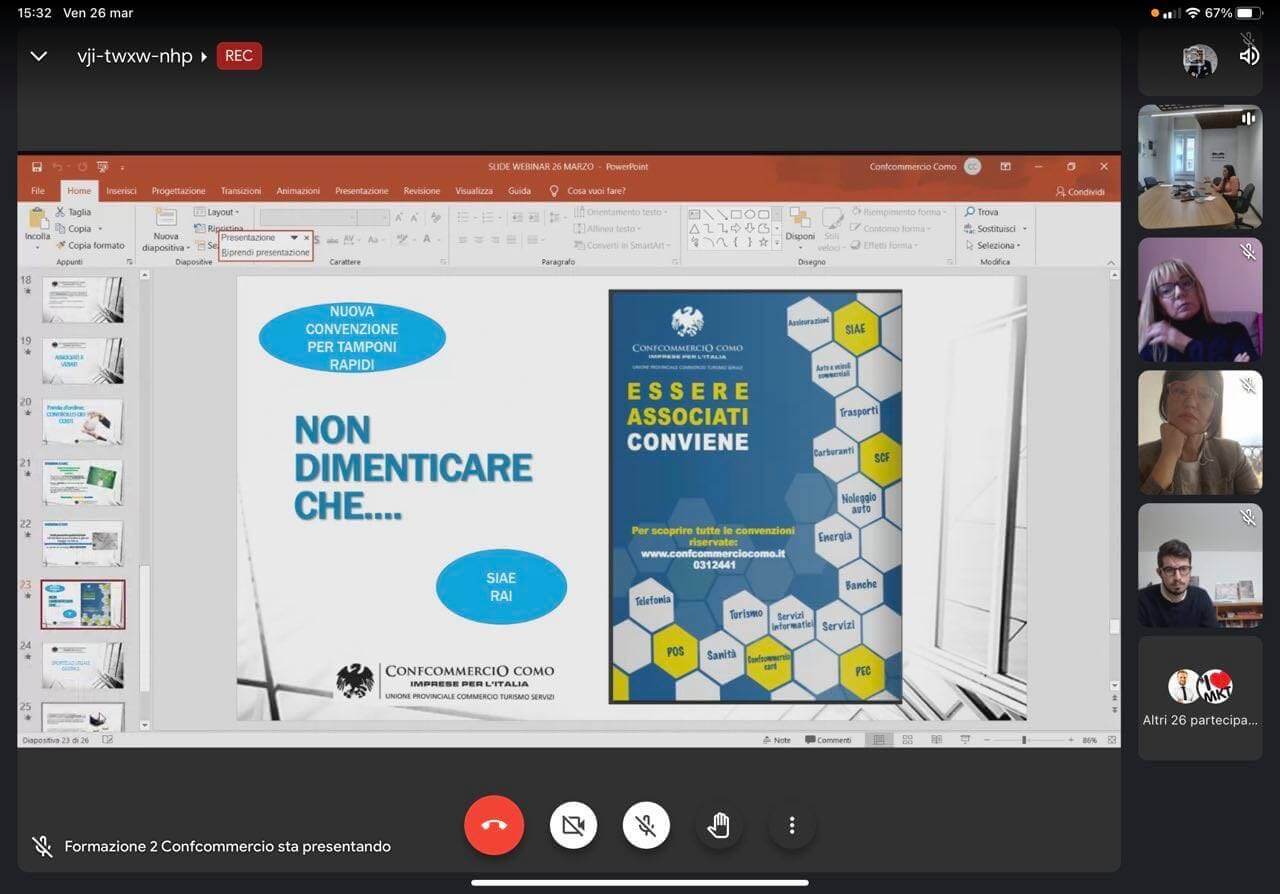Click the Nuova diapositiva icon

(165, 219)
